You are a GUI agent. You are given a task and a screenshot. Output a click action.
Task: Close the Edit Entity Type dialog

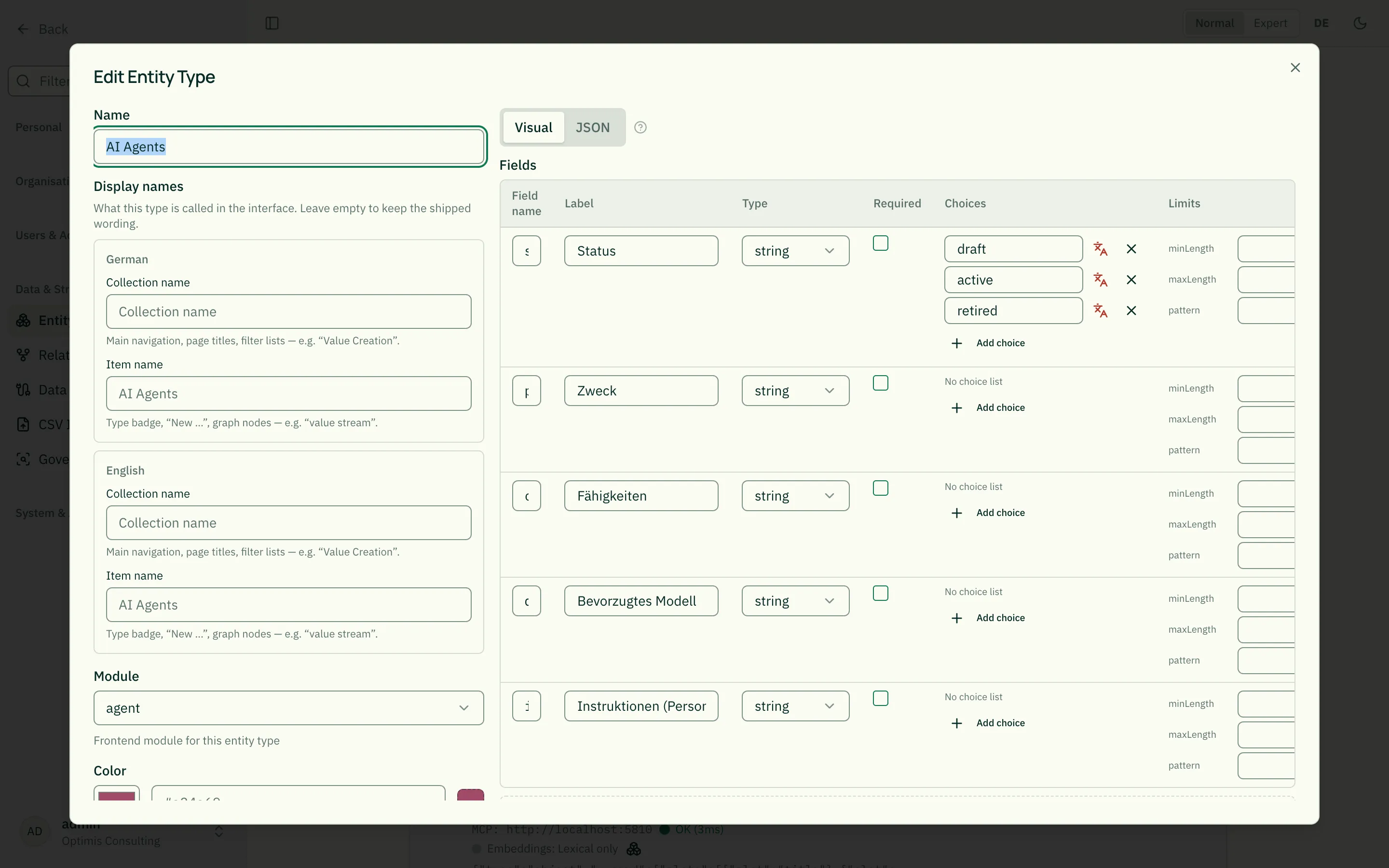click(x=1295, y=68)
